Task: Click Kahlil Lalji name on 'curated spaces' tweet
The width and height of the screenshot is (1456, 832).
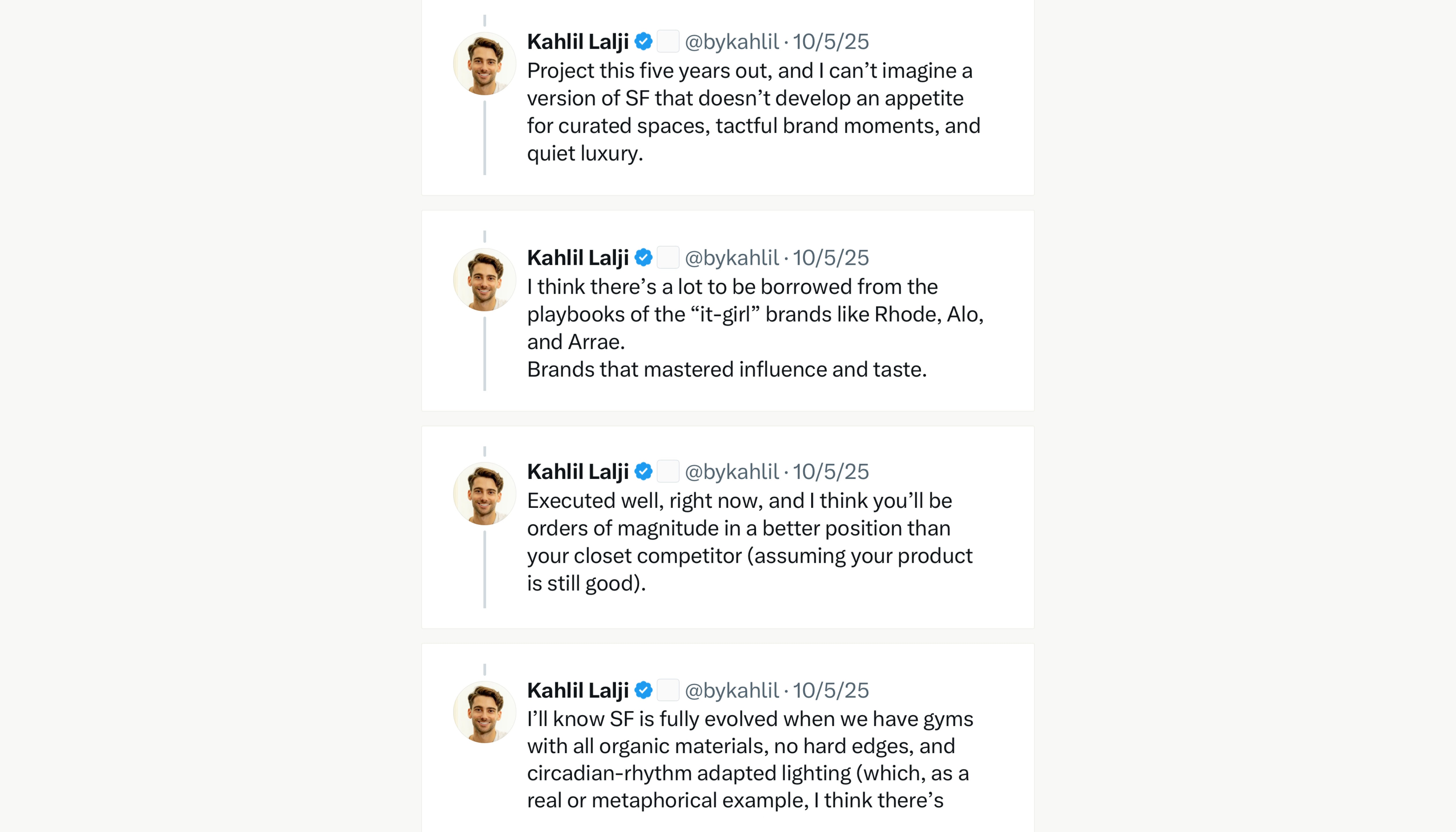Action: pos(578,42)
